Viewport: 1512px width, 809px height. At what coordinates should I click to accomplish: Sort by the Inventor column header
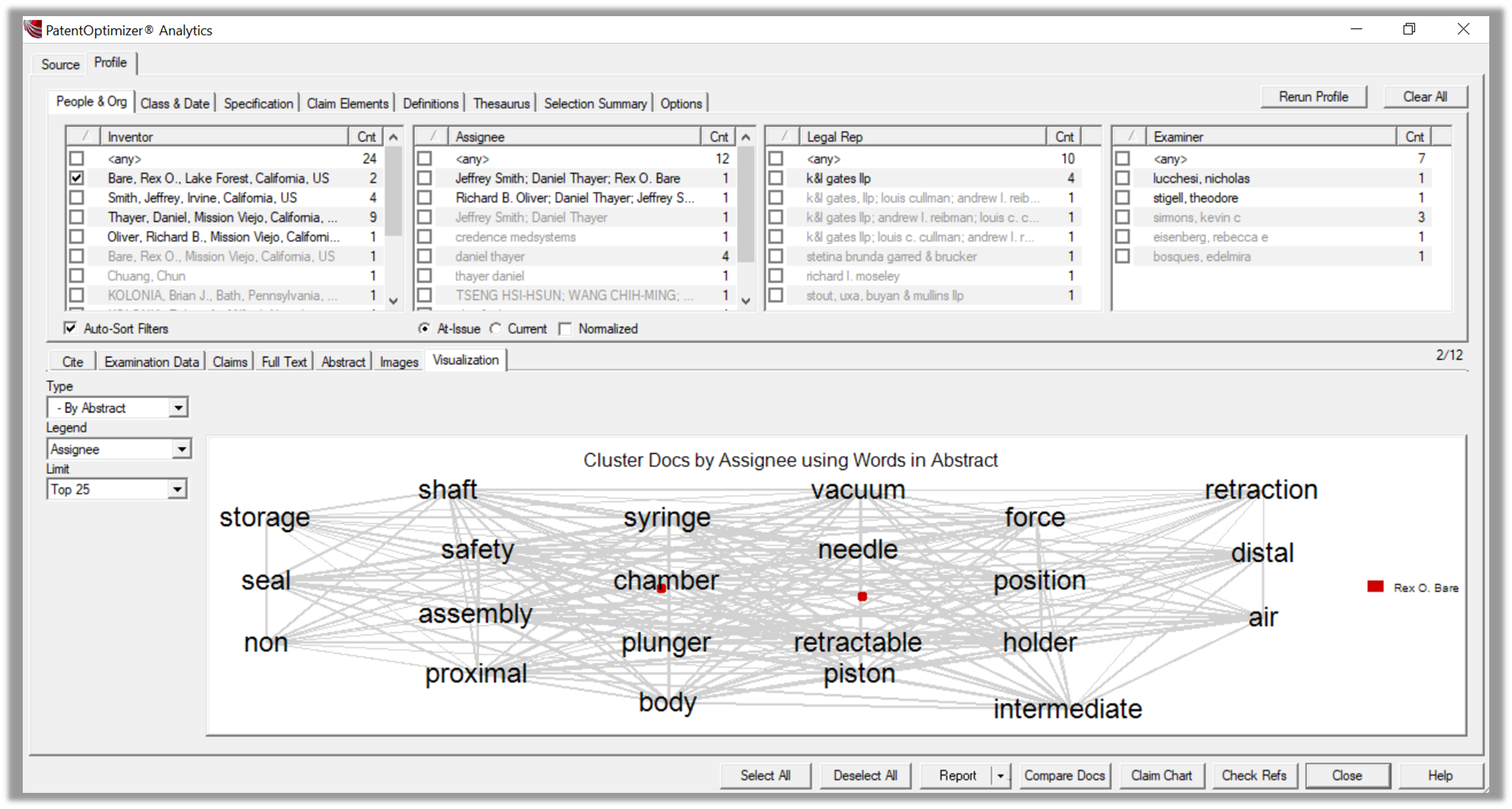(x=224, y=137)
